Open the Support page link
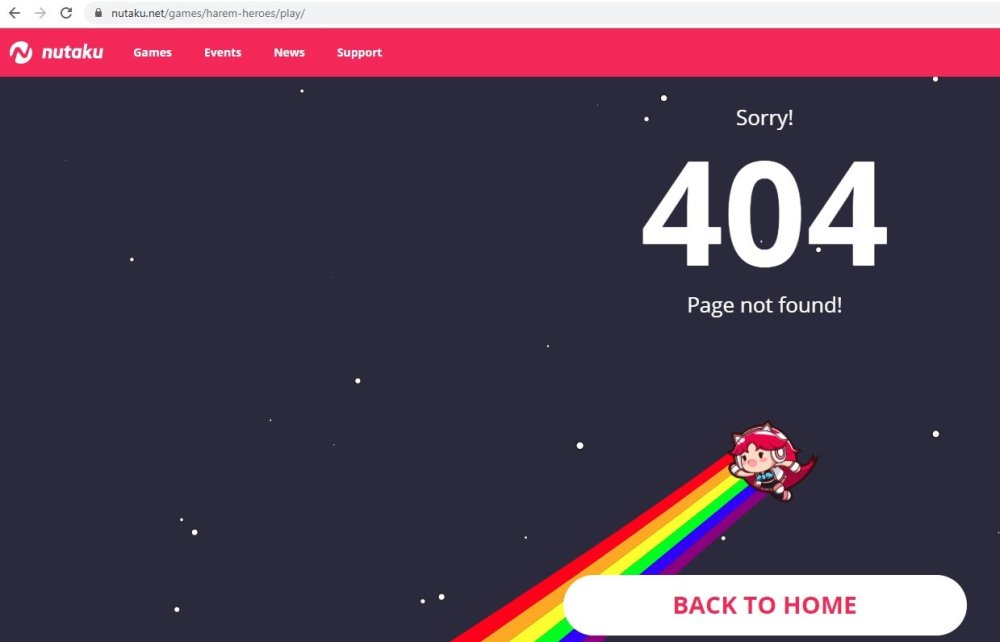The image size is (1000, 642). (x=359, y=52)
